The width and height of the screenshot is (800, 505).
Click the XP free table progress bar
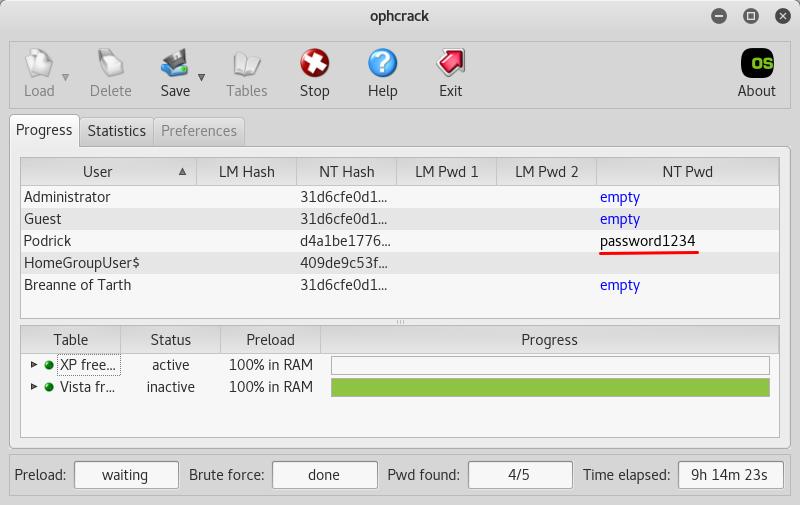click(x=550, y=365)
